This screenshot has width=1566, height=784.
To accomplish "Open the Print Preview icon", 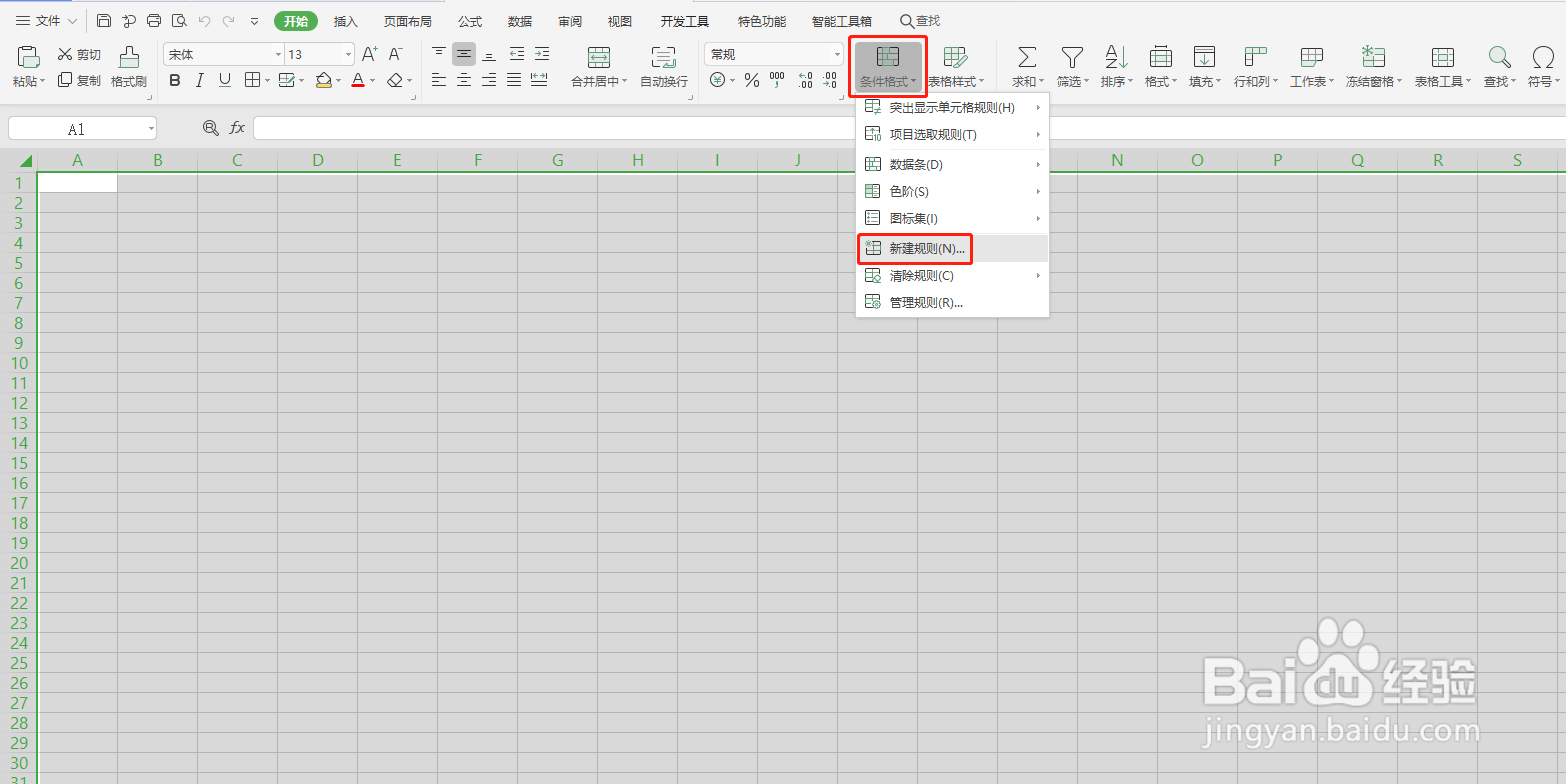I will pyautogui.click(x=179, y=21).
